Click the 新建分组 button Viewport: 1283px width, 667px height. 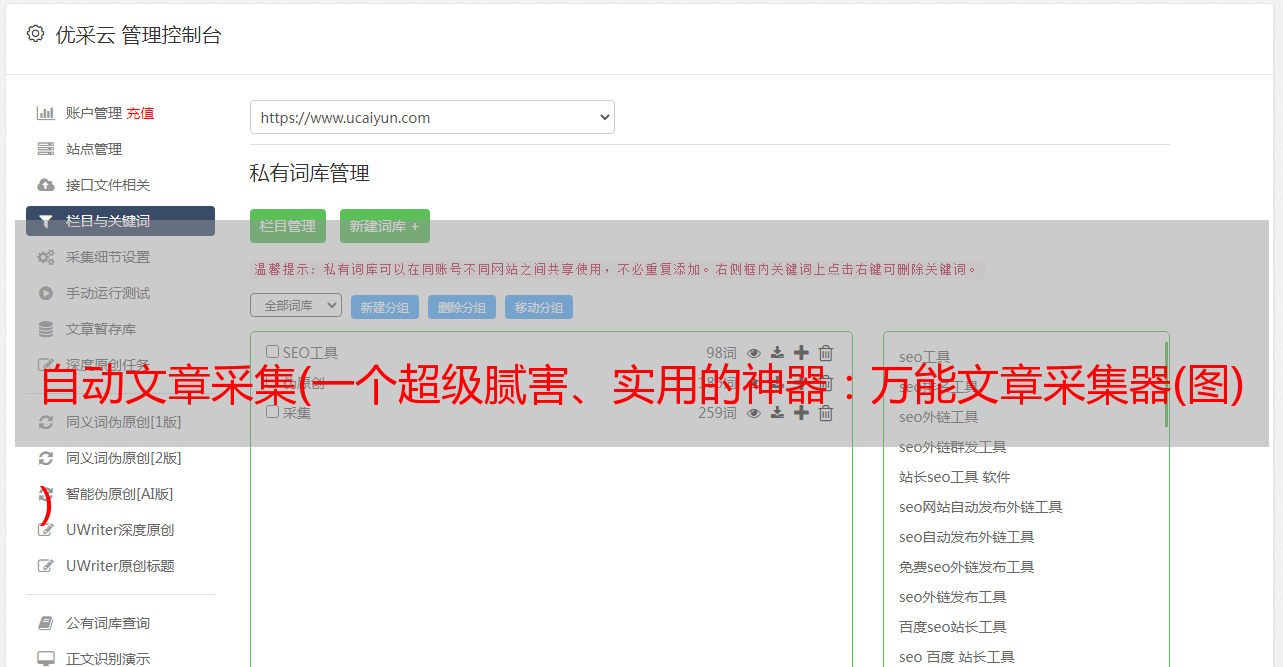point(385,307)
